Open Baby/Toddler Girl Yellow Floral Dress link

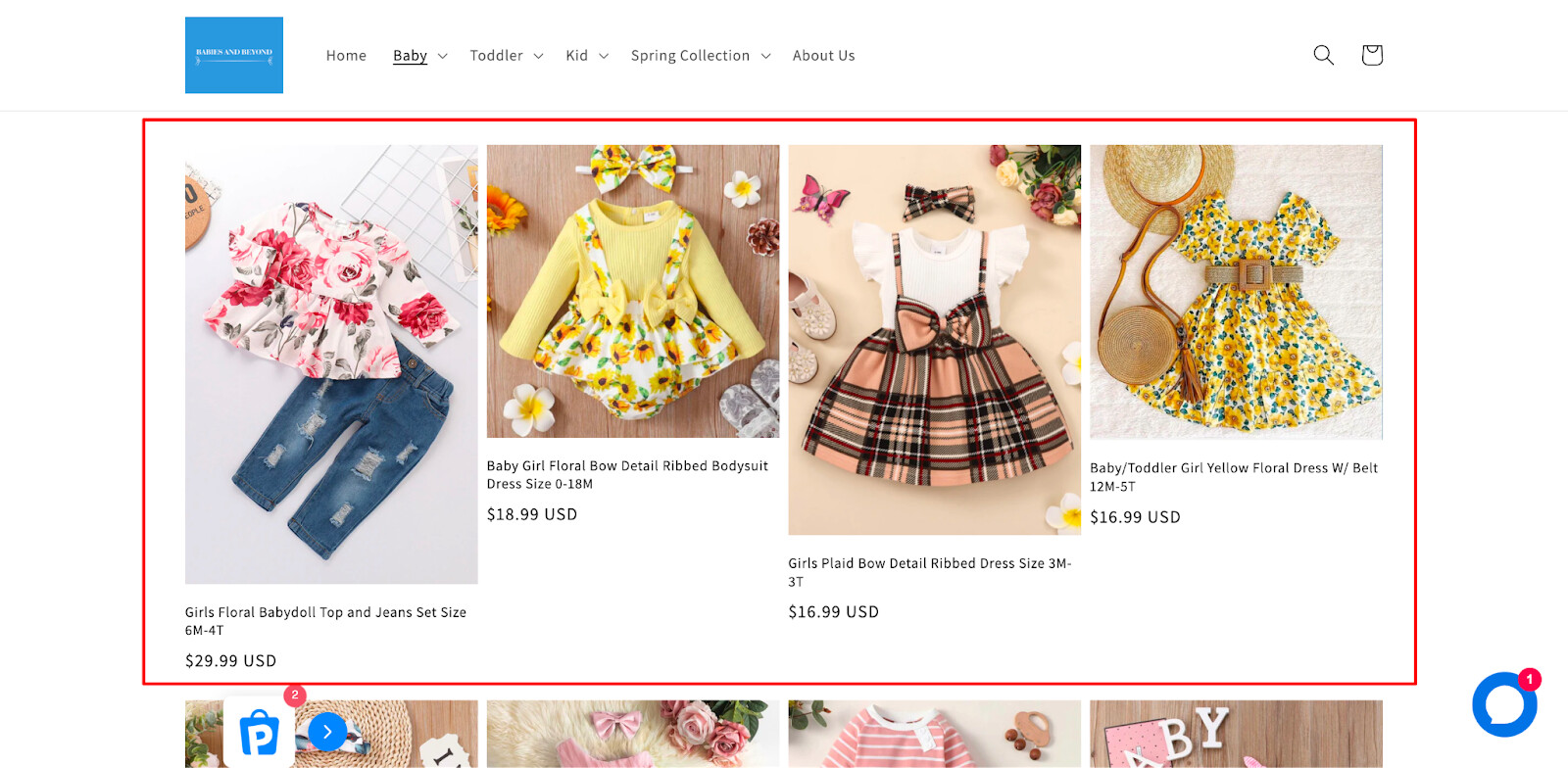pyautogui.click(x=1234, y=477)
